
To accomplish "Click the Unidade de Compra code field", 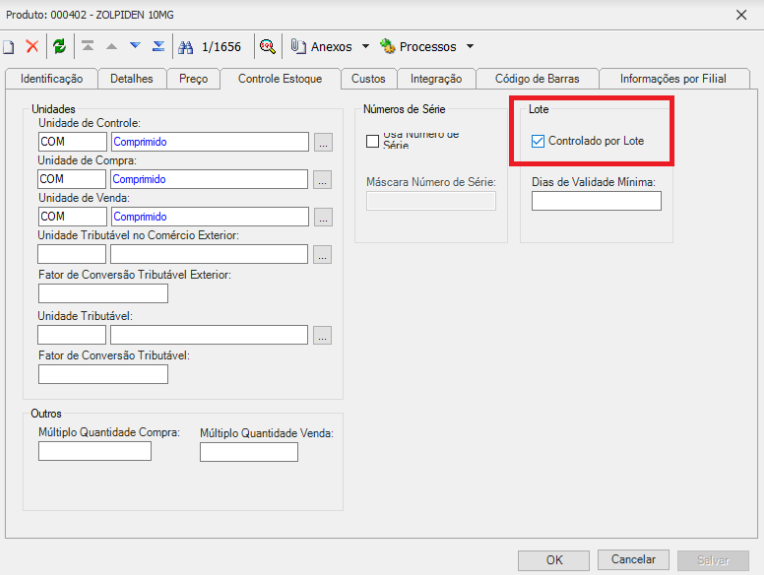I will [x=72, y=179].
